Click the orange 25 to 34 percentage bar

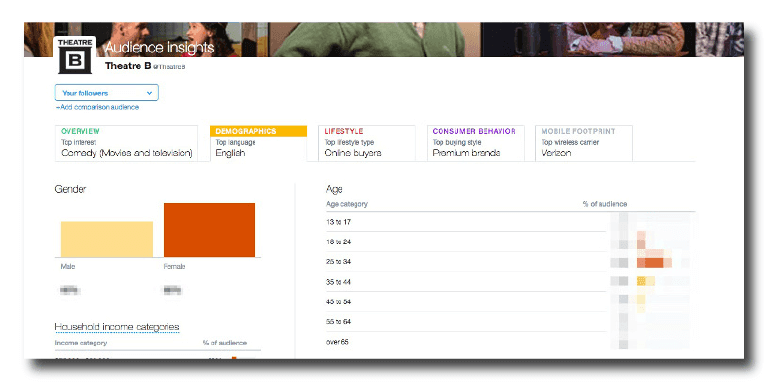coord(654,262)
